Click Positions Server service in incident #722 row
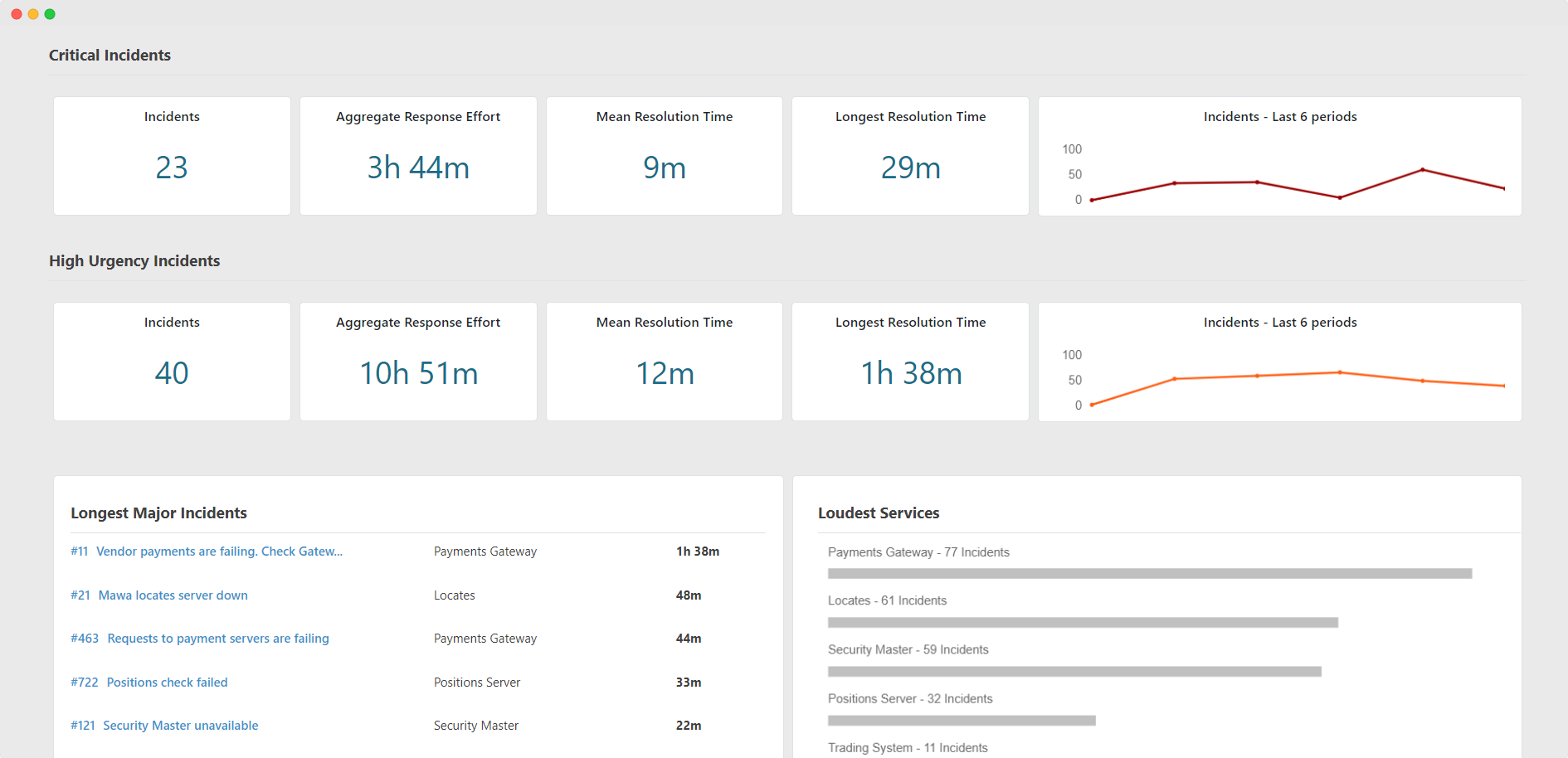This screenshot has height=758, width=1568. click(477, 683)
